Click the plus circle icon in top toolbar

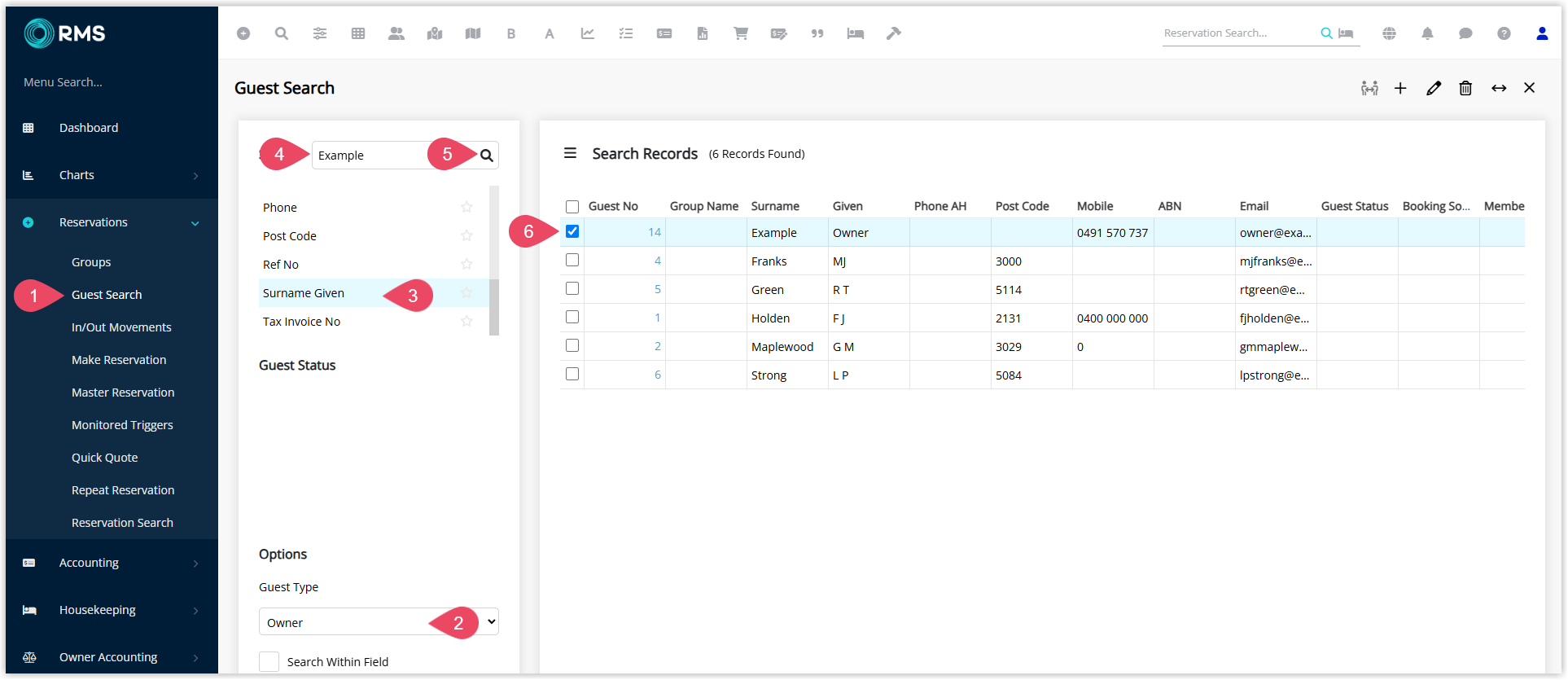point(243,33)
